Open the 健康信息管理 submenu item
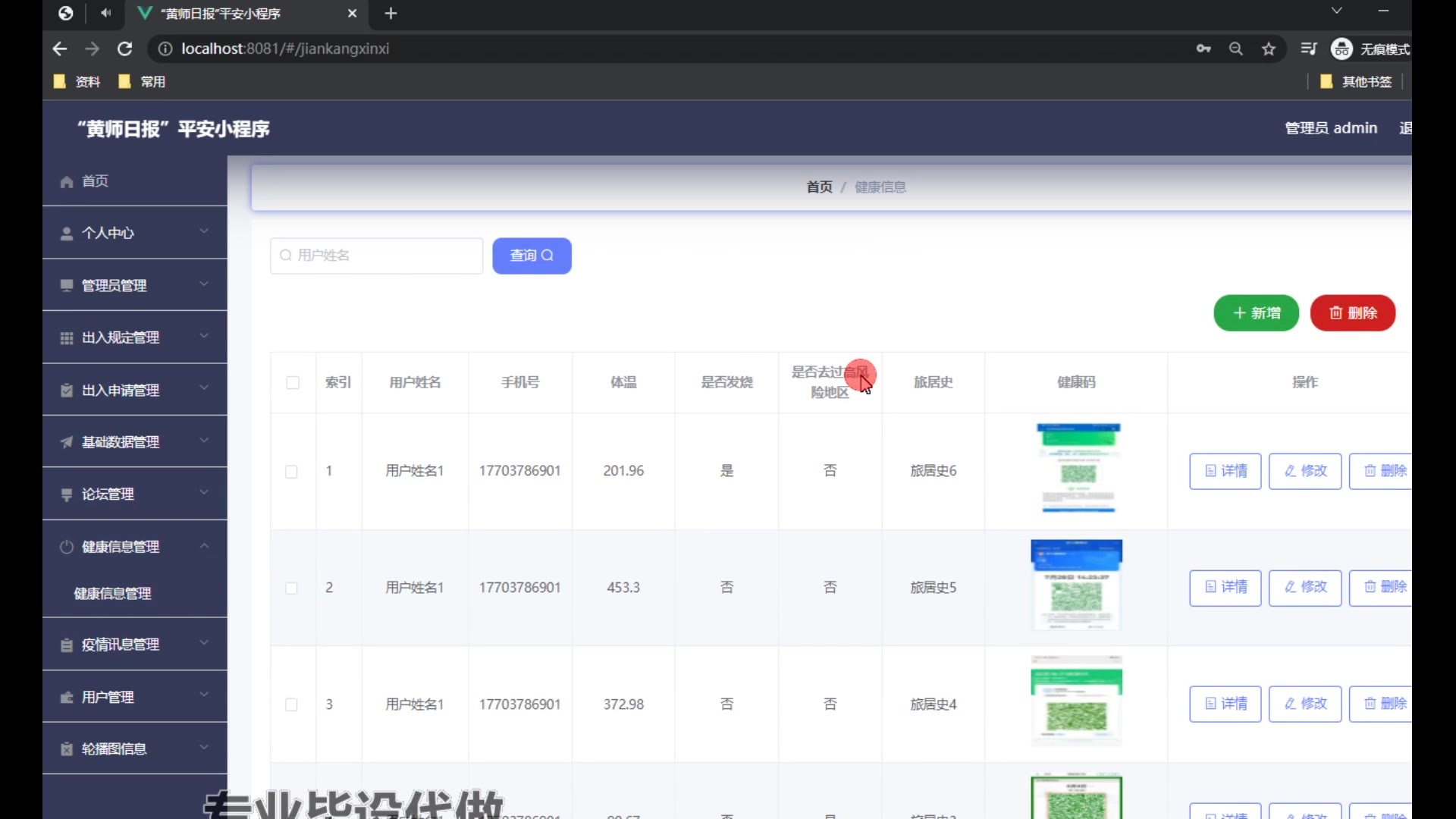The width and height of the screenshot is (1456, 819). pos(112,594)
